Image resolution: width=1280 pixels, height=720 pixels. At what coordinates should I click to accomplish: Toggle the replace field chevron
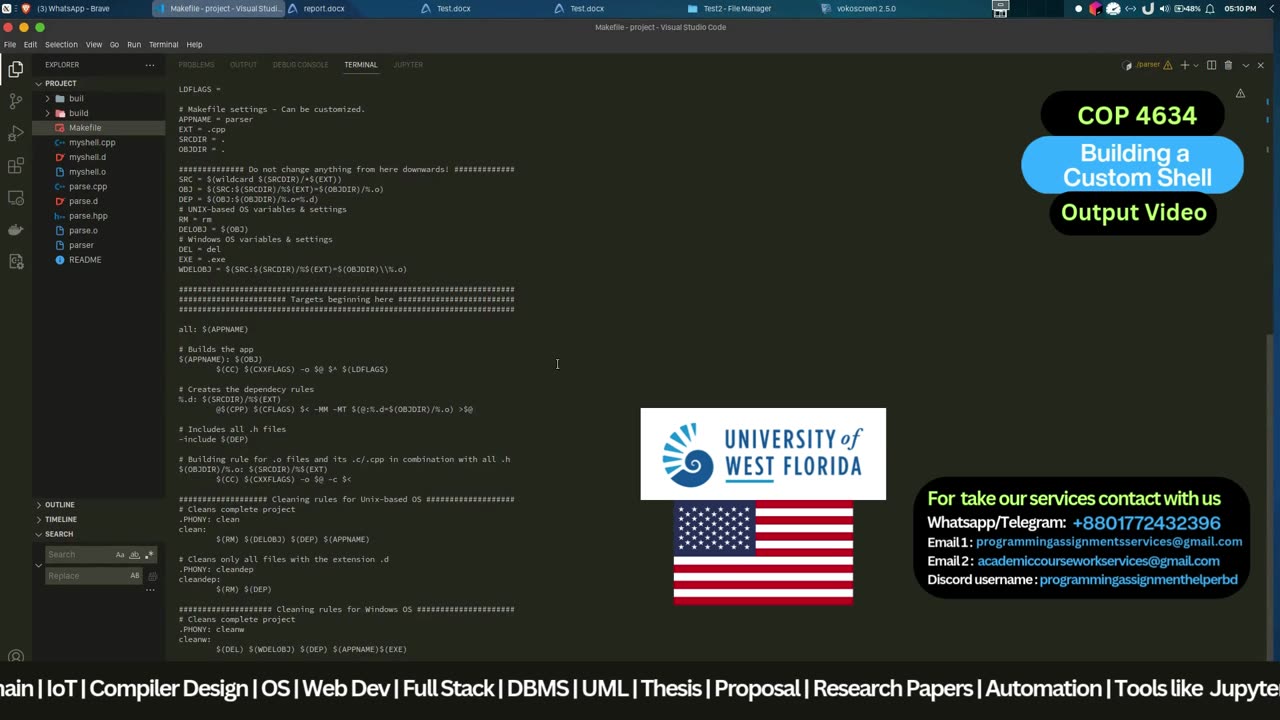pos(39,565)
